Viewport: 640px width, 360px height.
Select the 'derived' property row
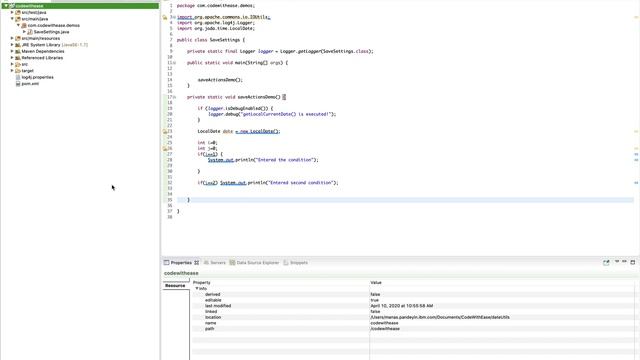pos(412,294)
